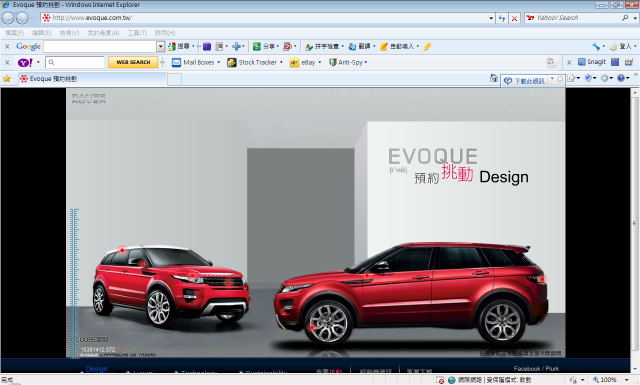Click the Yahoo toolbar search field
This screenshot has width=640, height=385.
75,62
